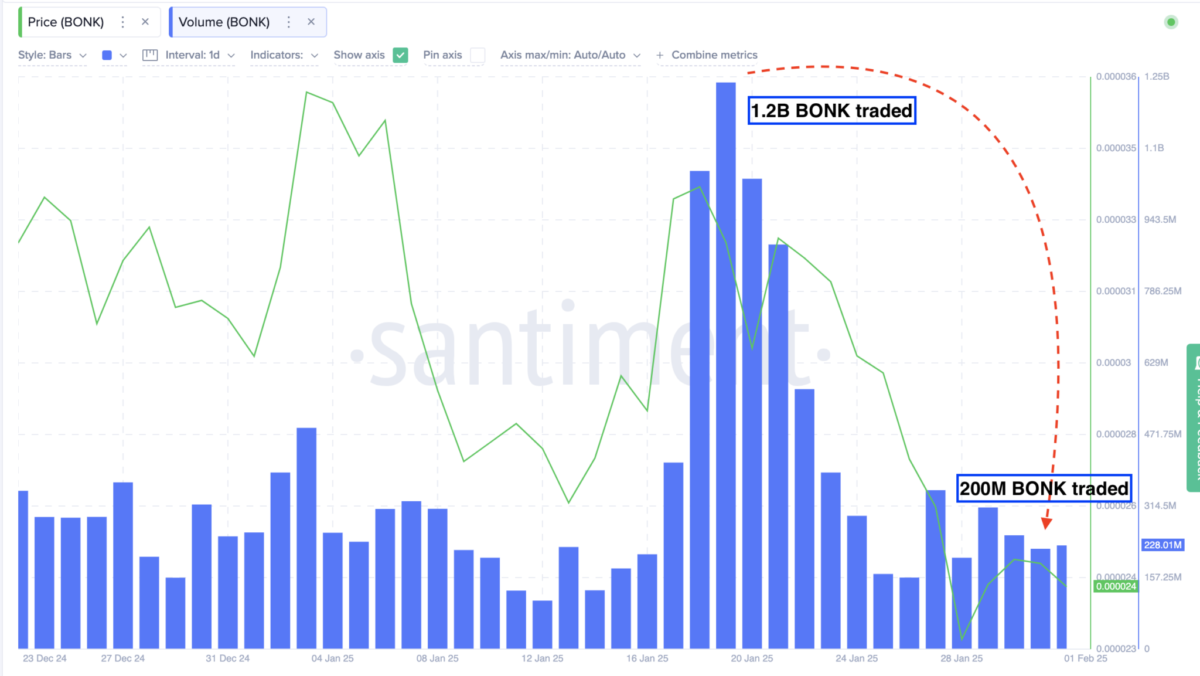Expand the Indicators dropdown
Viewport: 1200px width, 676px height.
pyautogui.click(x=284, y=56)
